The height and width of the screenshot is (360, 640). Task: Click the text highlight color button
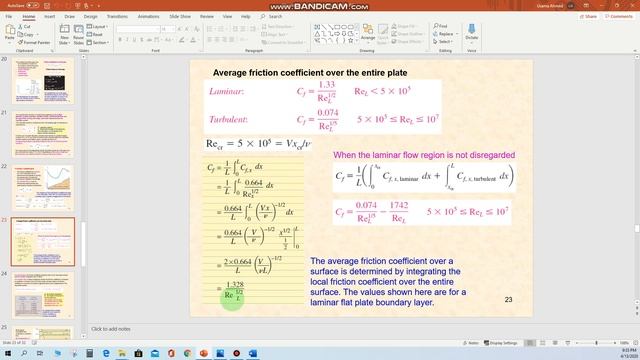182,40
